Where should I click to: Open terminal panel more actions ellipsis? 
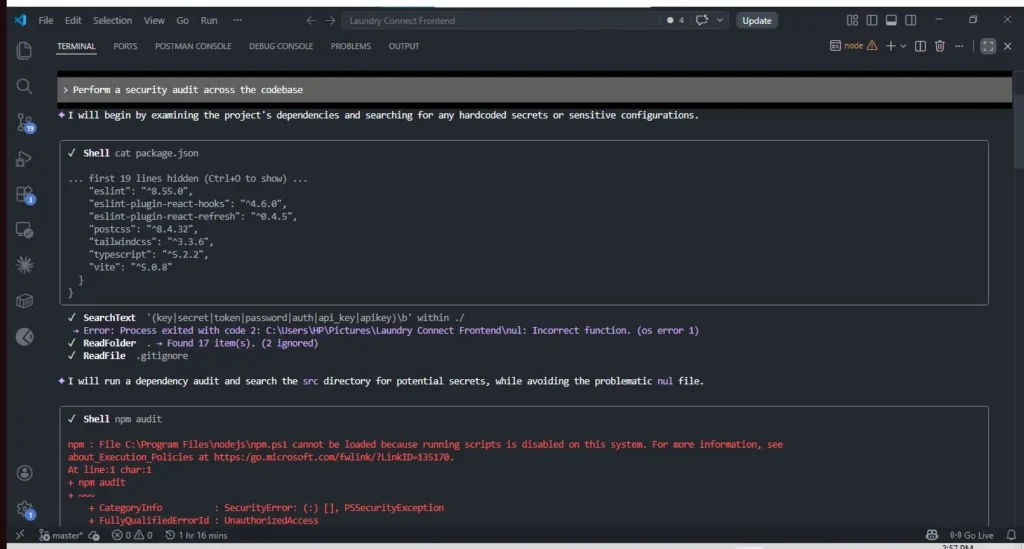(959, 46)
